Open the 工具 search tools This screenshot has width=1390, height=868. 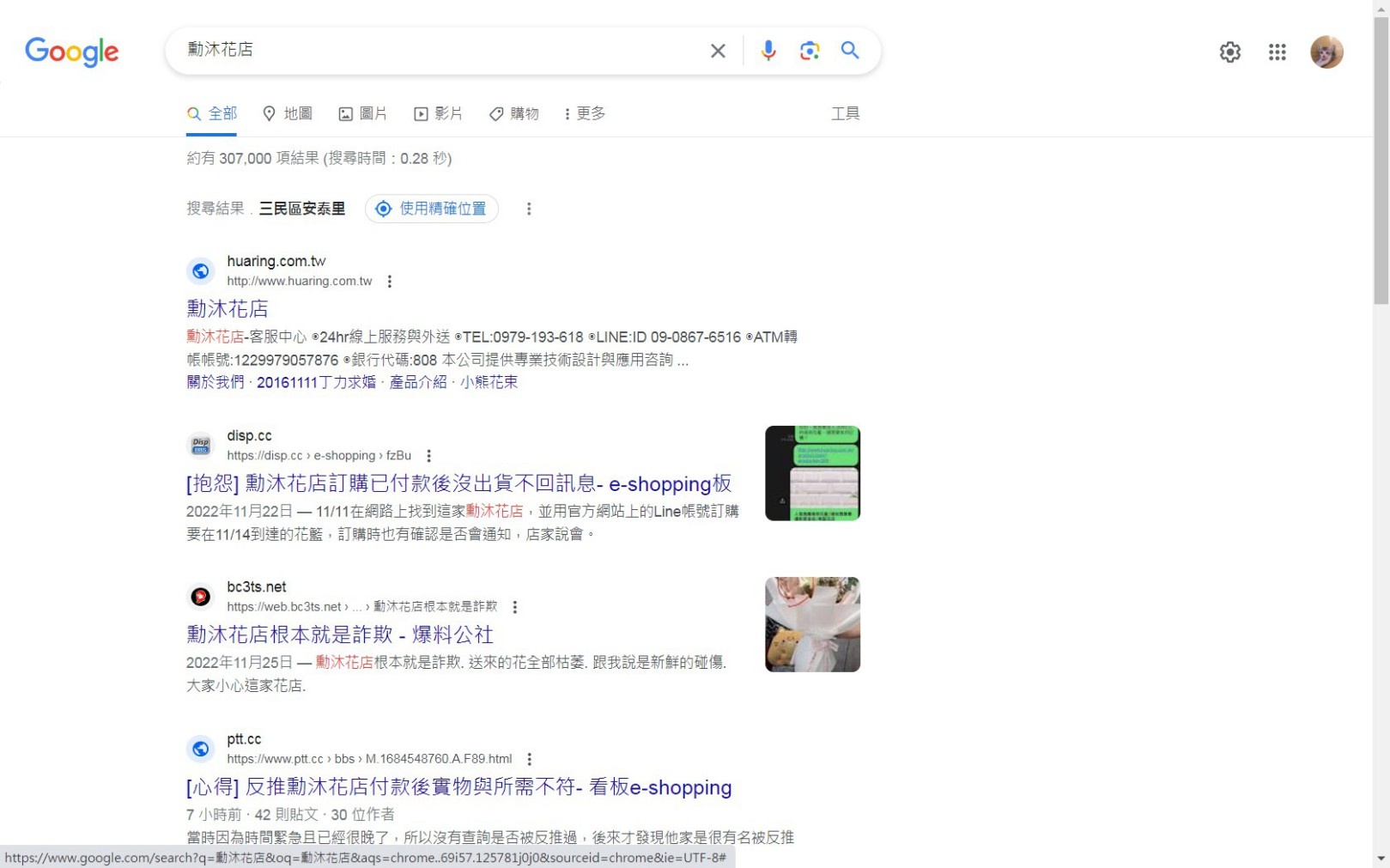point(845,113)
